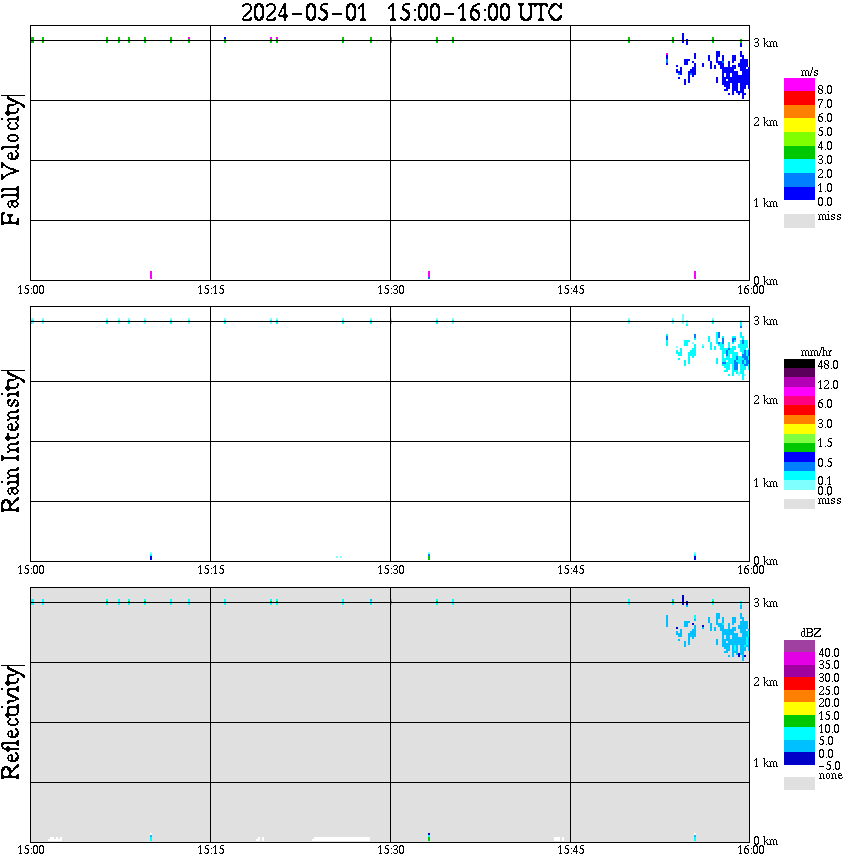This screenshot has width=850, height=868.
Task: Click the 'm/s' unit label above velocity legend
Action: (x=809, y=73)
